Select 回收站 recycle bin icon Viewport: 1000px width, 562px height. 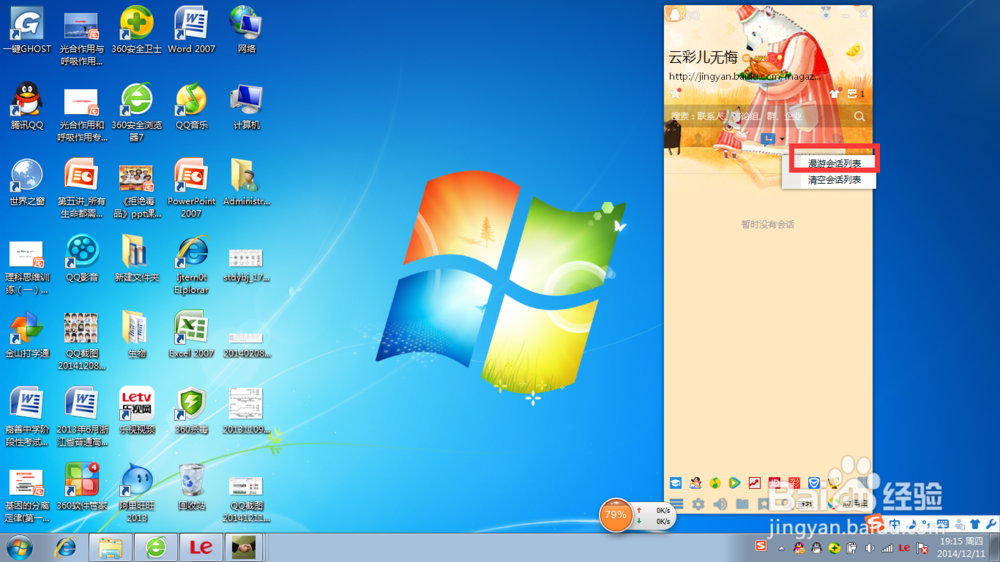[191, 487]
